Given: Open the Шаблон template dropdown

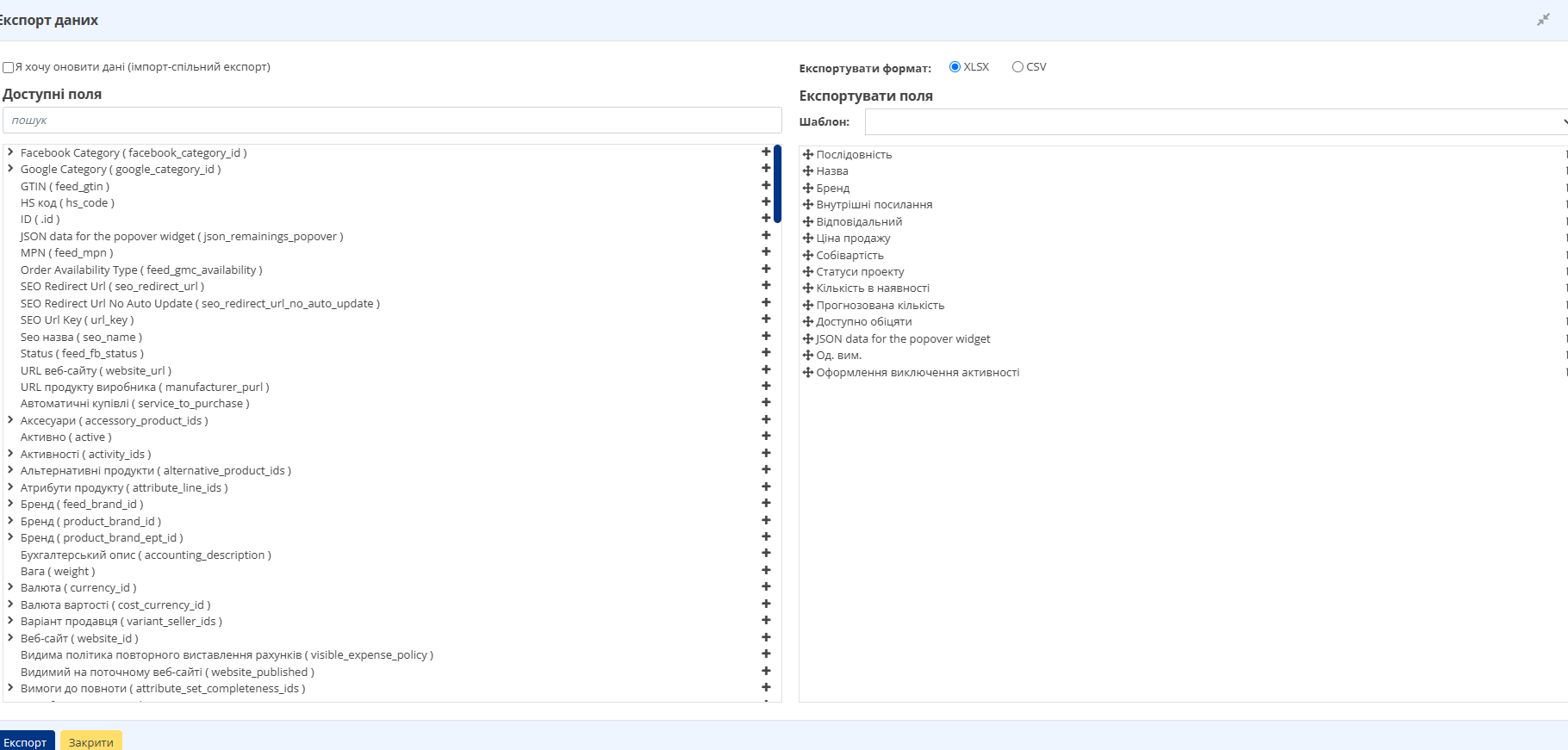Looking at the screenshot, I should 1216,121.
